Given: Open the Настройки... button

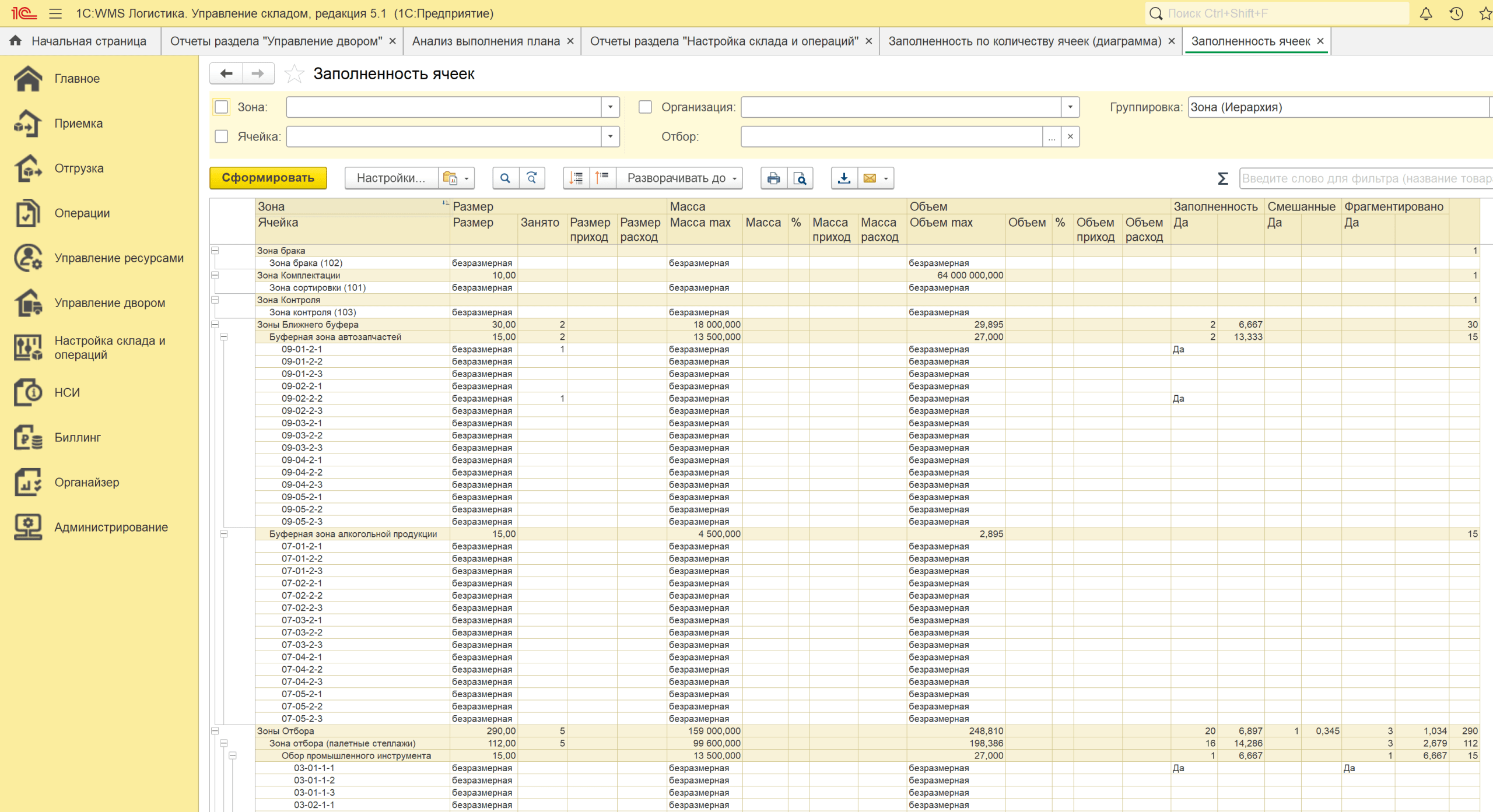Looking at the screenshot, I should [x=391, y=178].
